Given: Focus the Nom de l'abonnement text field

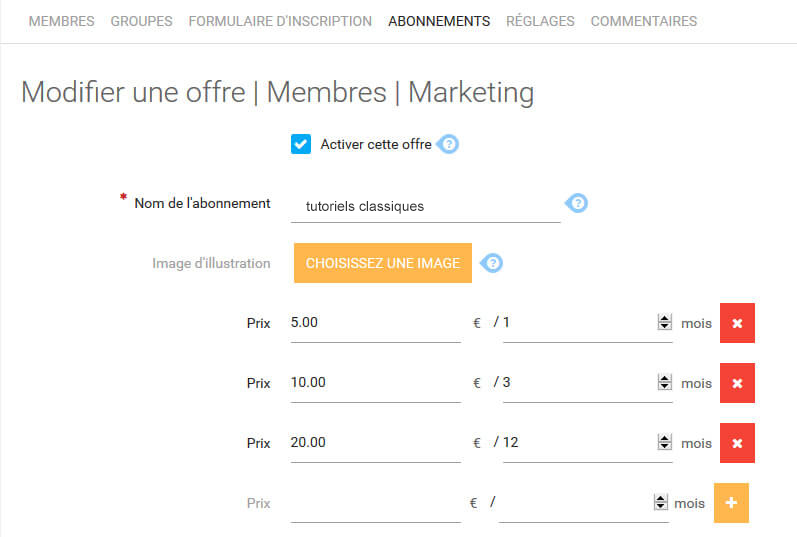Looking at the screenshot, I should point(425,206).
